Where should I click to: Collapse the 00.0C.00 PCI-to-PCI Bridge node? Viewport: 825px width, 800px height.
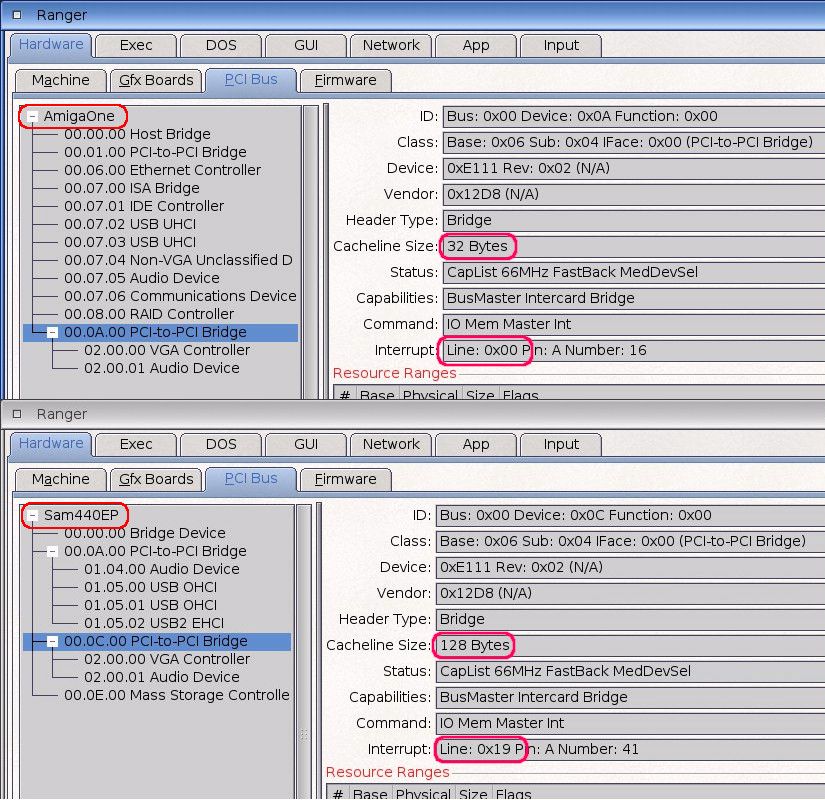point(52,642)
